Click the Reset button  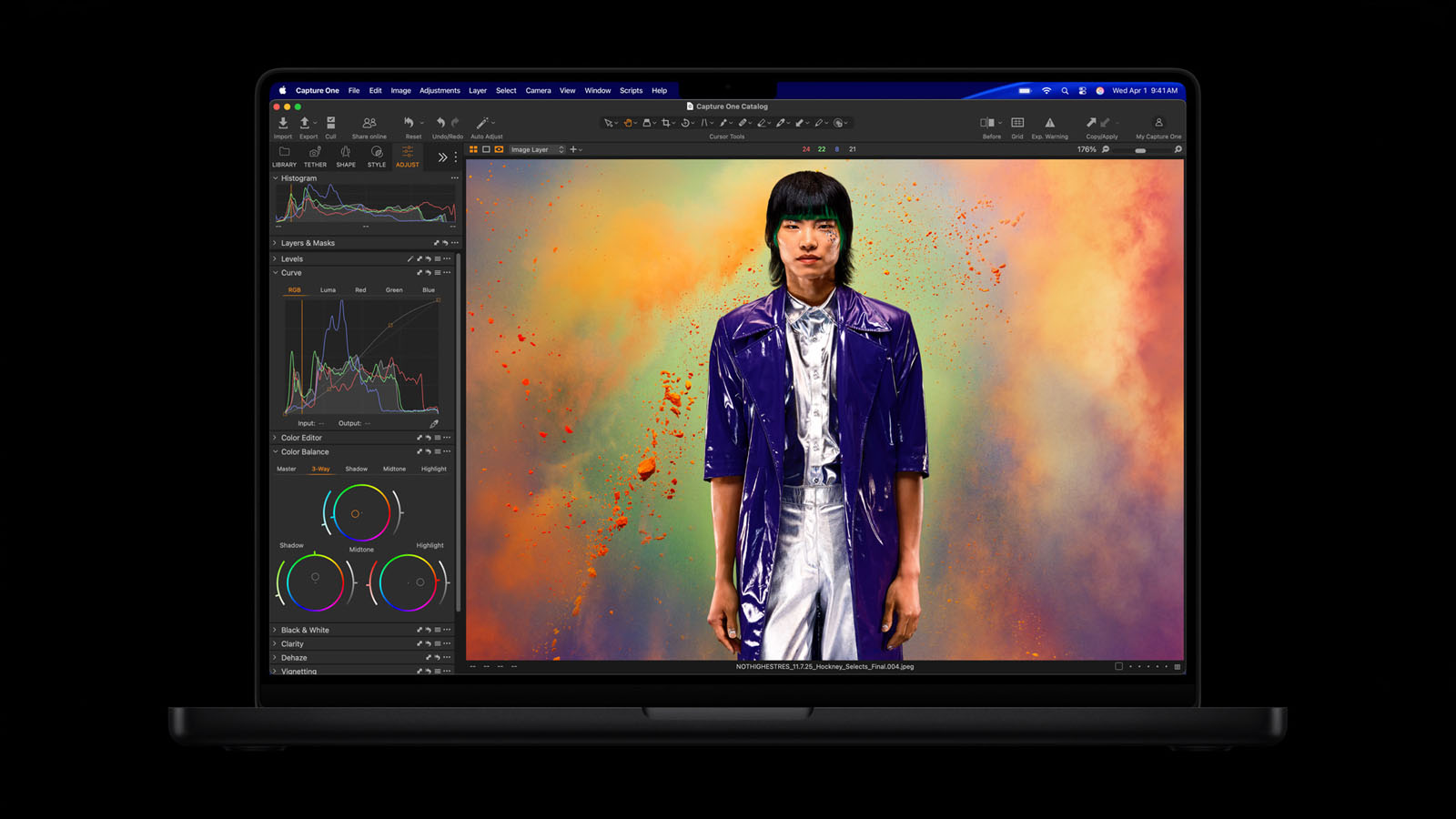coord(409,123)
